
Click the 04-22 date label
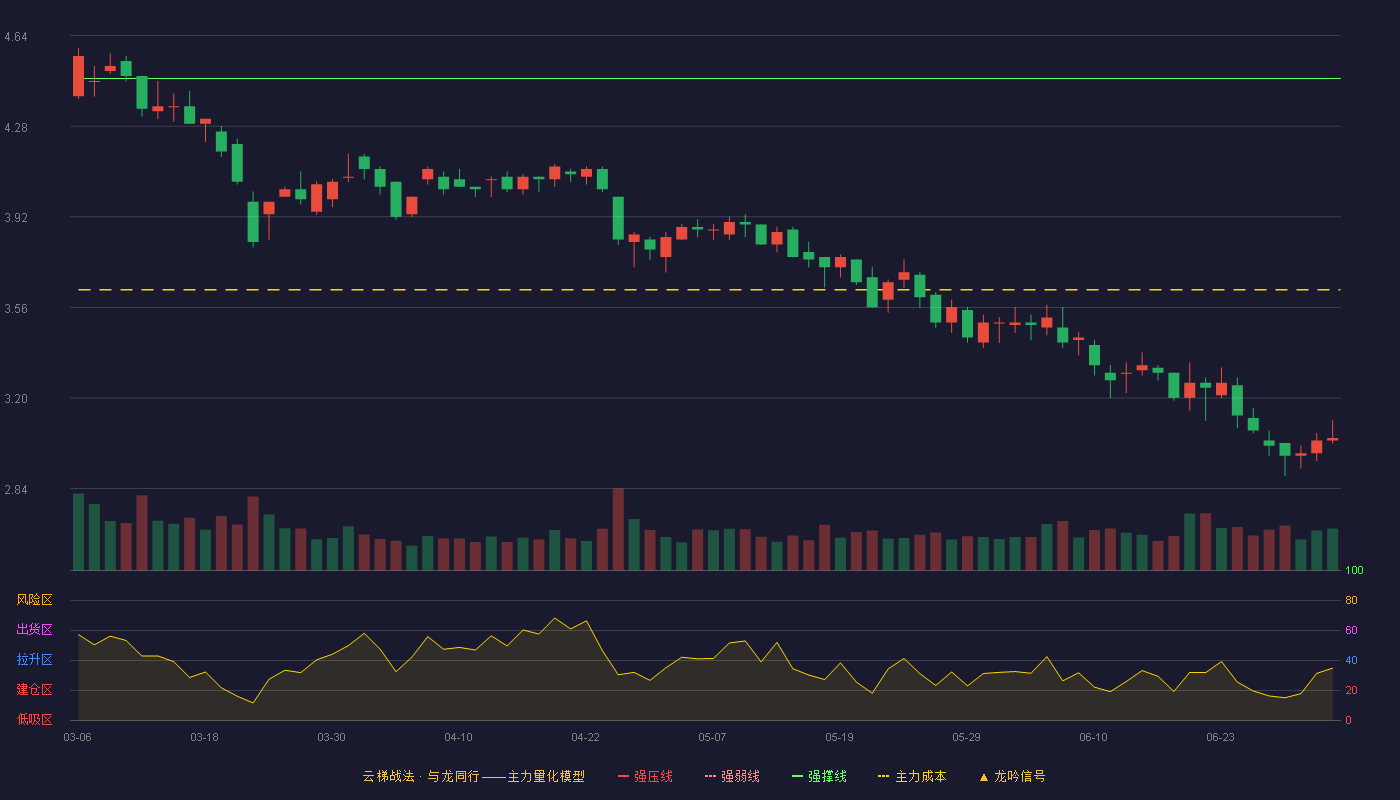[585, 737]
